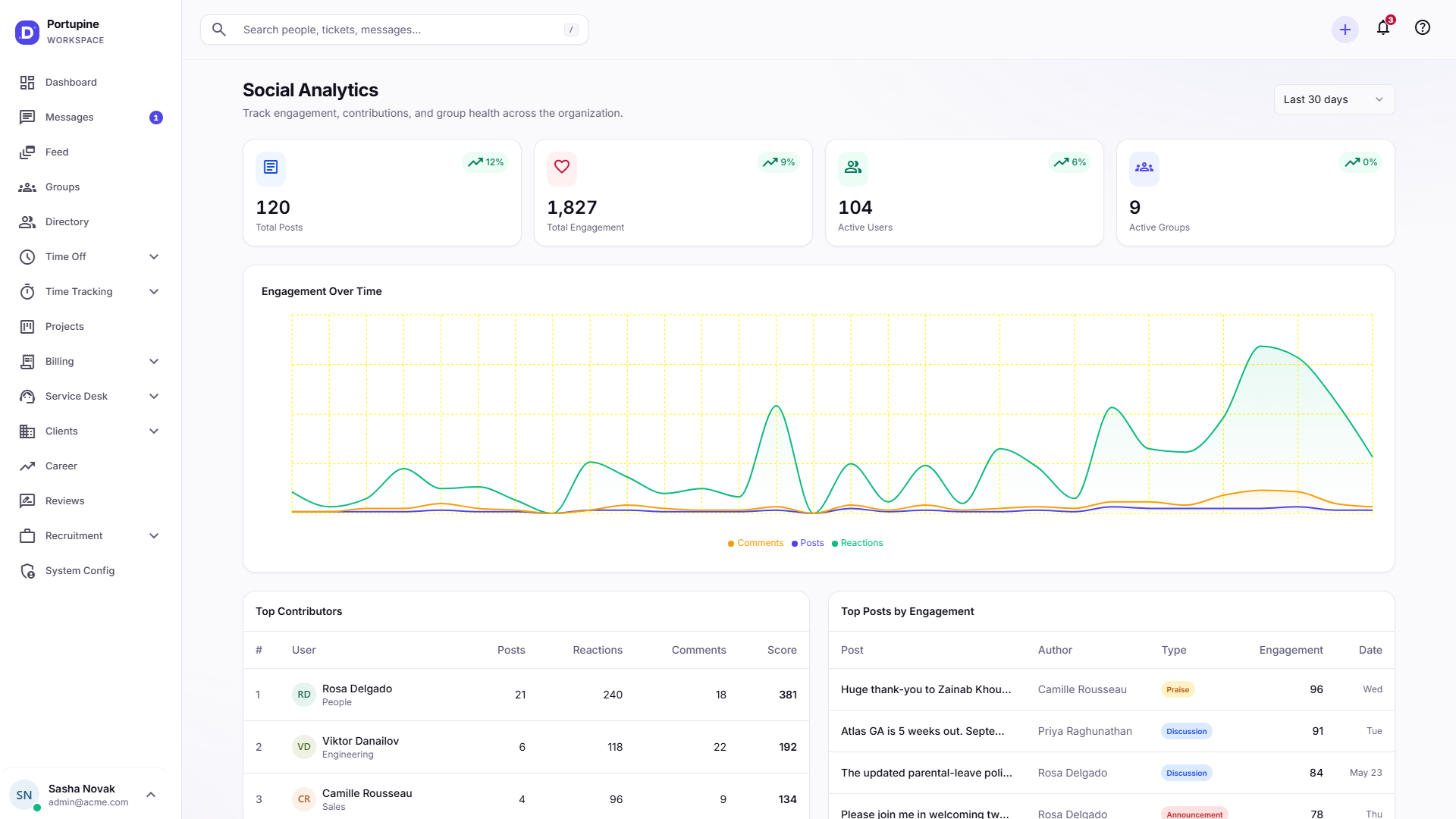Toggle Posts series in chart legend
Image resolution: width=1456 pixels, height=819 pixels.
[808, 543]
